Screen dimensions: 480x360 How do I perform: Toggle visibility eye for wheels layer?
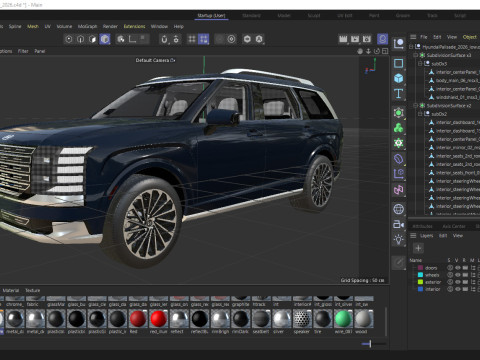(458, 275)
